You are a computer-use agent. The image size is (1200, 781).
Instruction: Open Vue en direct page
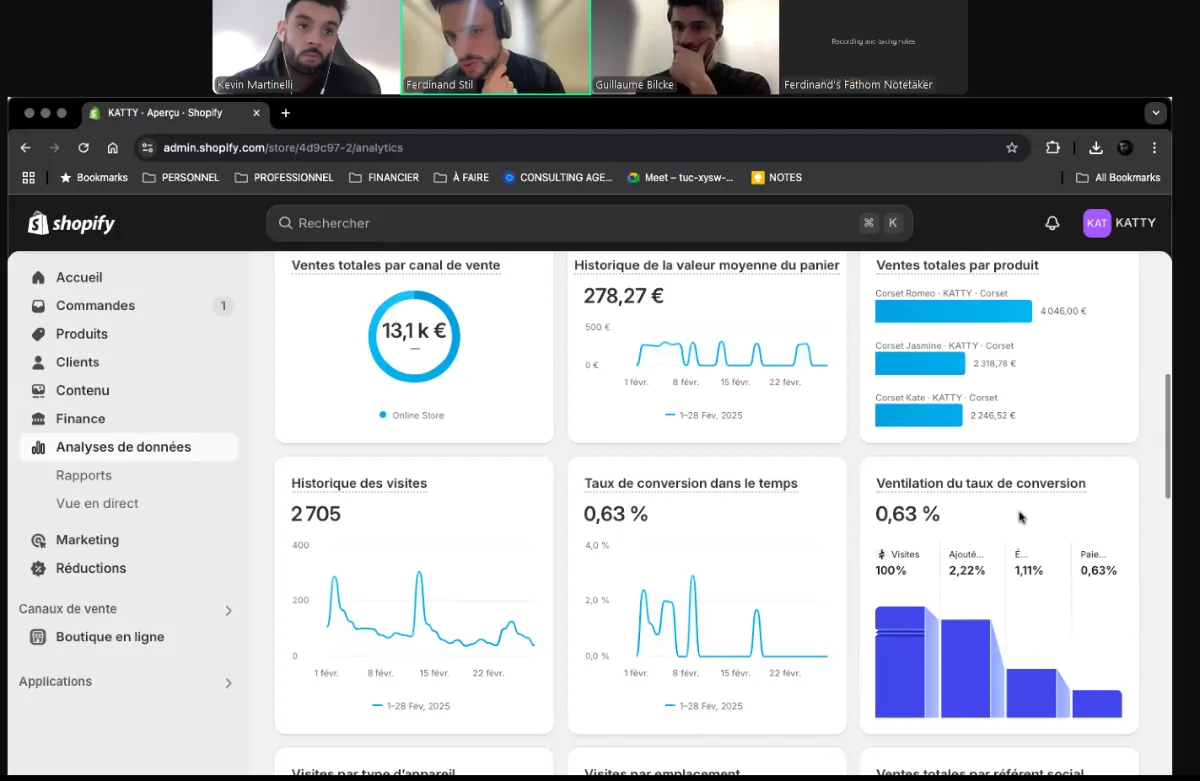click(x=97, y=504)
